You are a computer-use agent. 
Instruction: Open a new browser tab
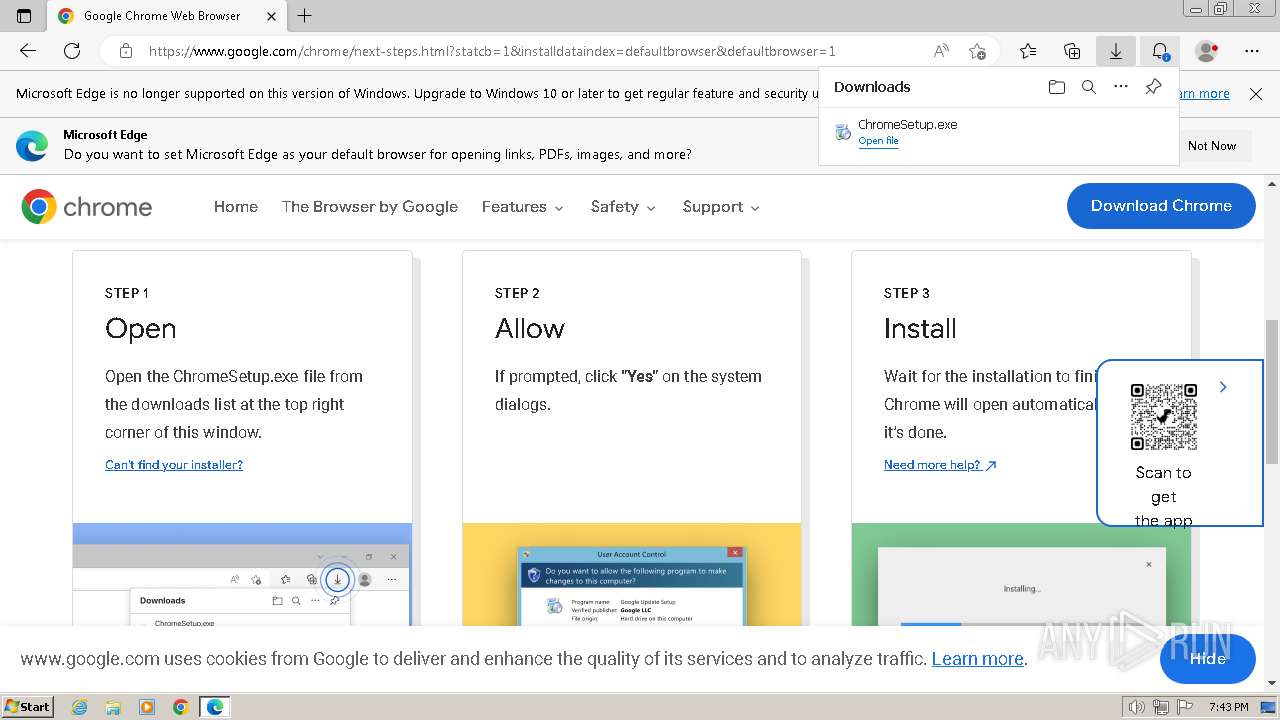[x=305, y=16]
